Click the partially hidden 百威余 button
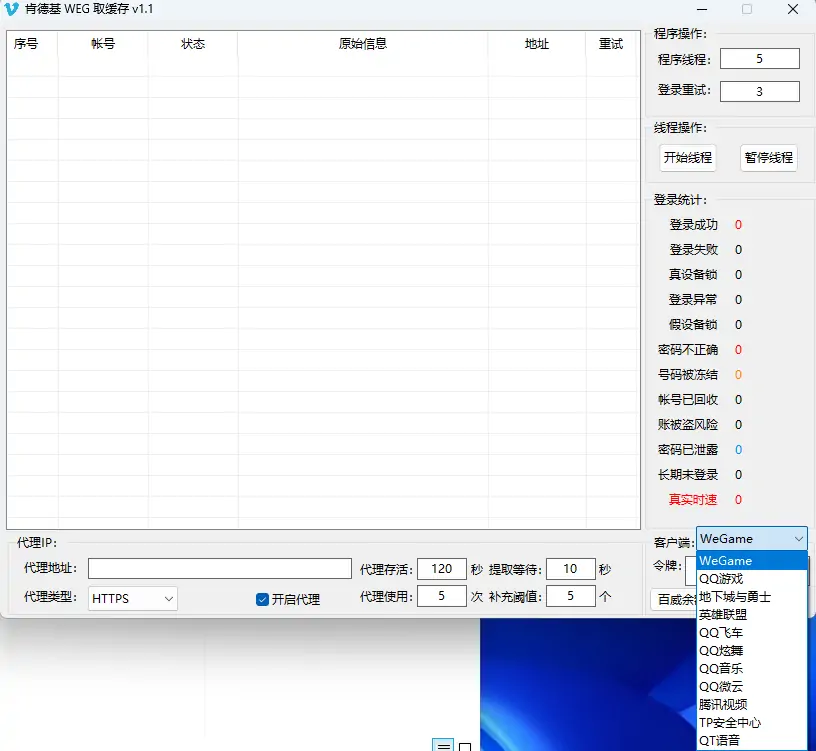The width and height of the screenshot is (816, 751). click(x=673, y=600)
